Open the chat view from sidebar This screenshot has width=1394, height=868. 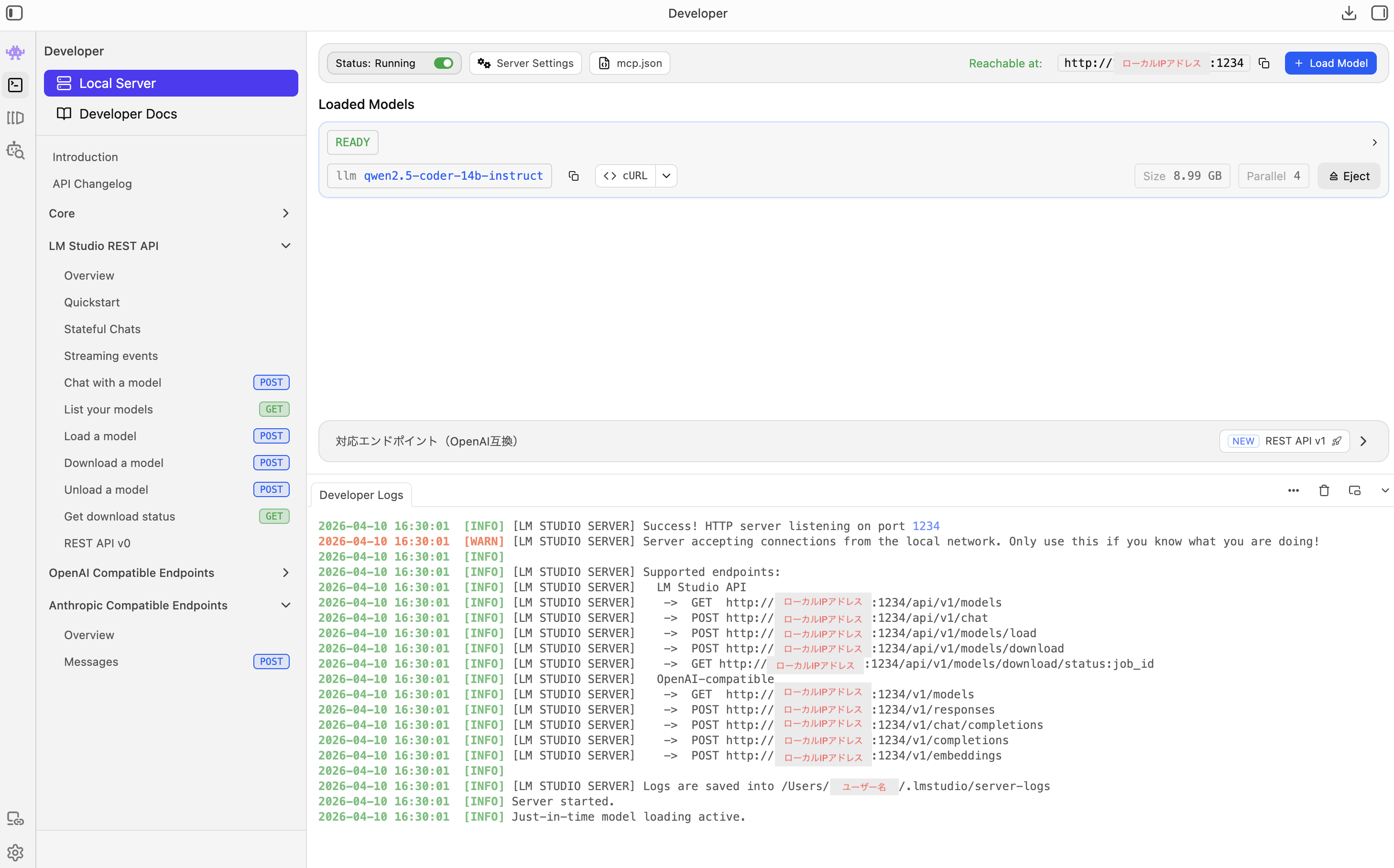(x=15, y=53)
